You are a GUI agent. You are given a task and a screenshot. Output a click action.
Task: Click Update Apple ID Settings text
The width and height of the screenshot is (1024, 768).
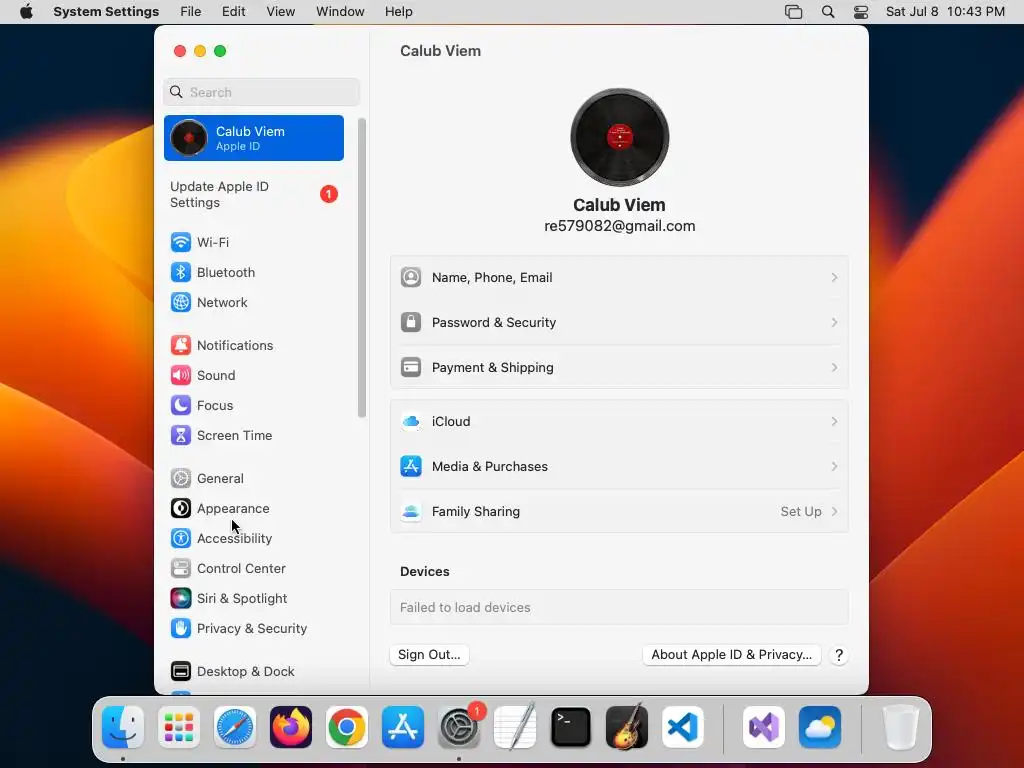click(219, 195)
